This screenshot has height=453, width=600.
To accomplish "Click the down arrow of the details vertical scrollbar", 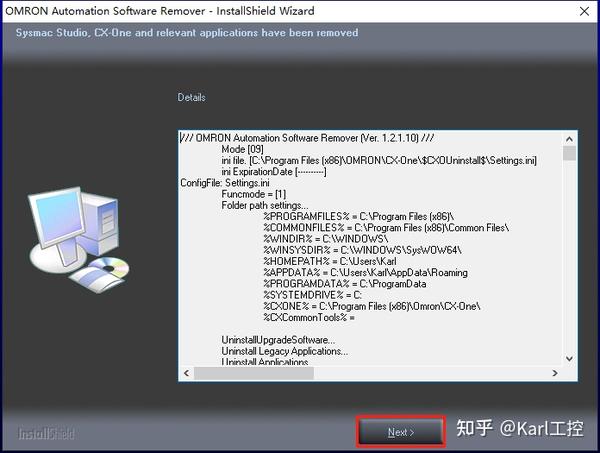I will coord(569,358).
